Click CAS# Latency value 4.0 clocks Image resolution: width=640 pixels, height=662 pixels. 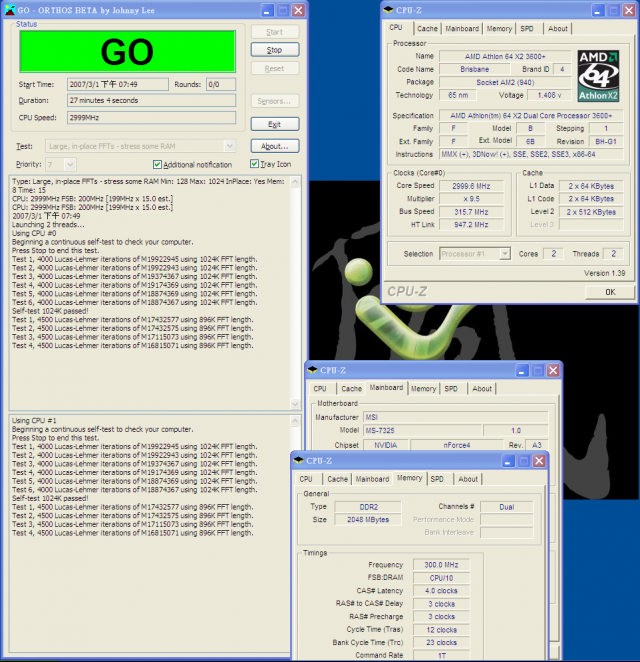tap(441, 591)
